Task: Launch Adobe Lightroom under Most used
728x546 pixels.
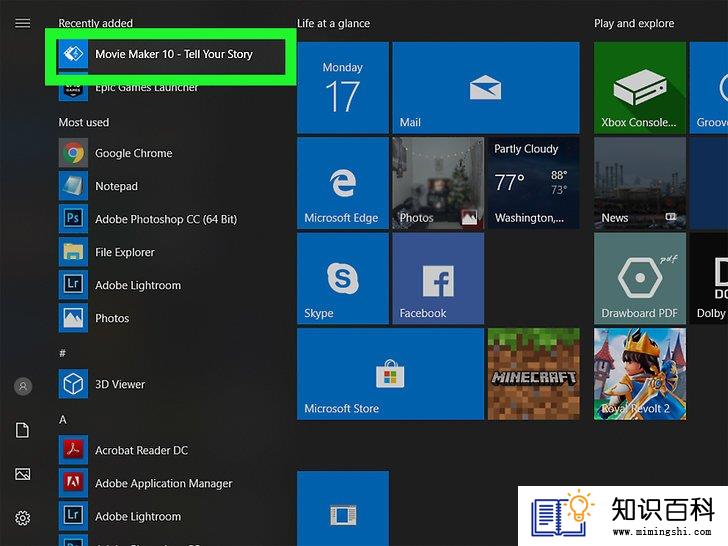Action: pyautogui.click(x=171, y=285)
